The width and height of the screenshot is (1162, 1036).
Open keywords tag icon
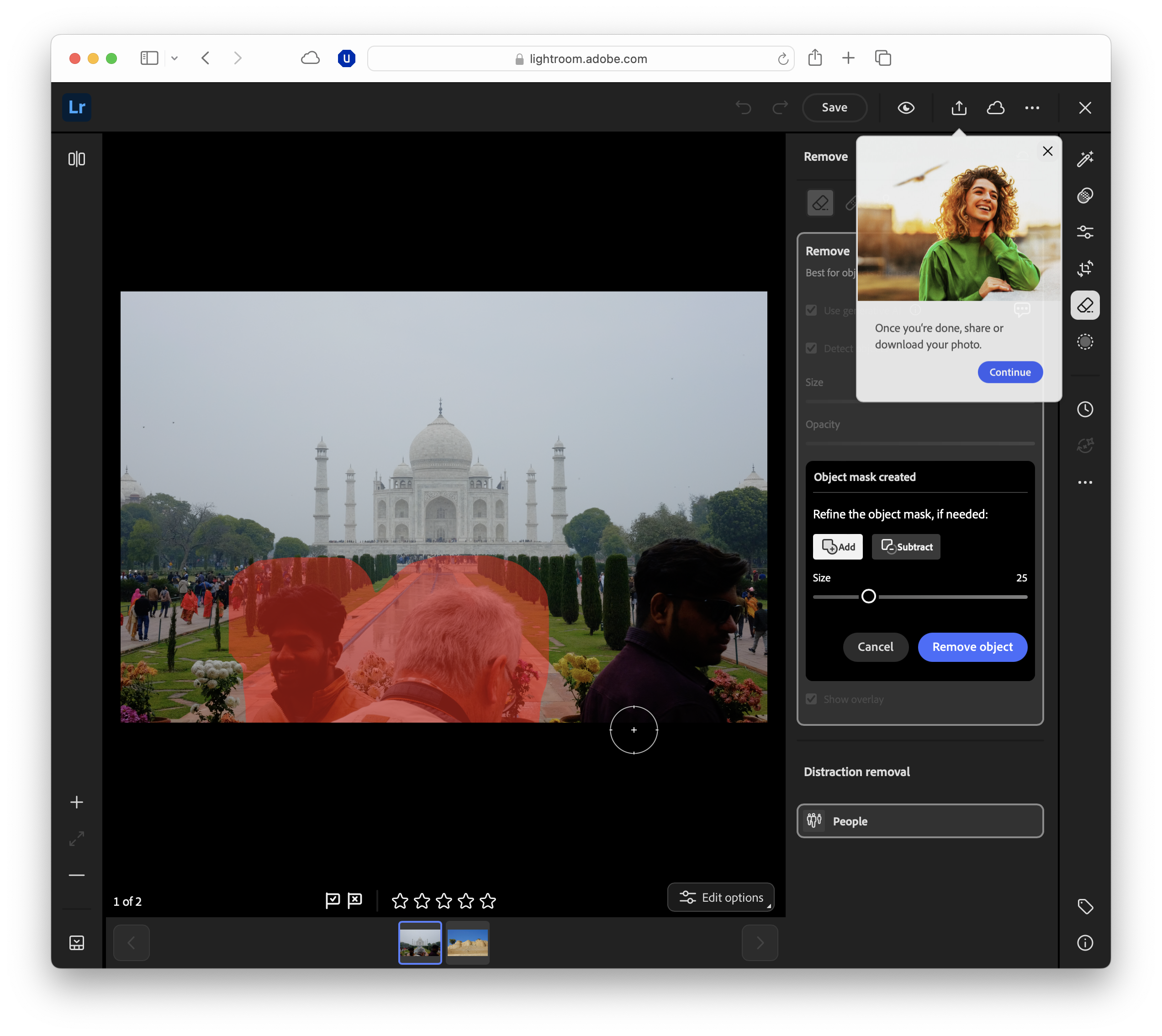1085,906
